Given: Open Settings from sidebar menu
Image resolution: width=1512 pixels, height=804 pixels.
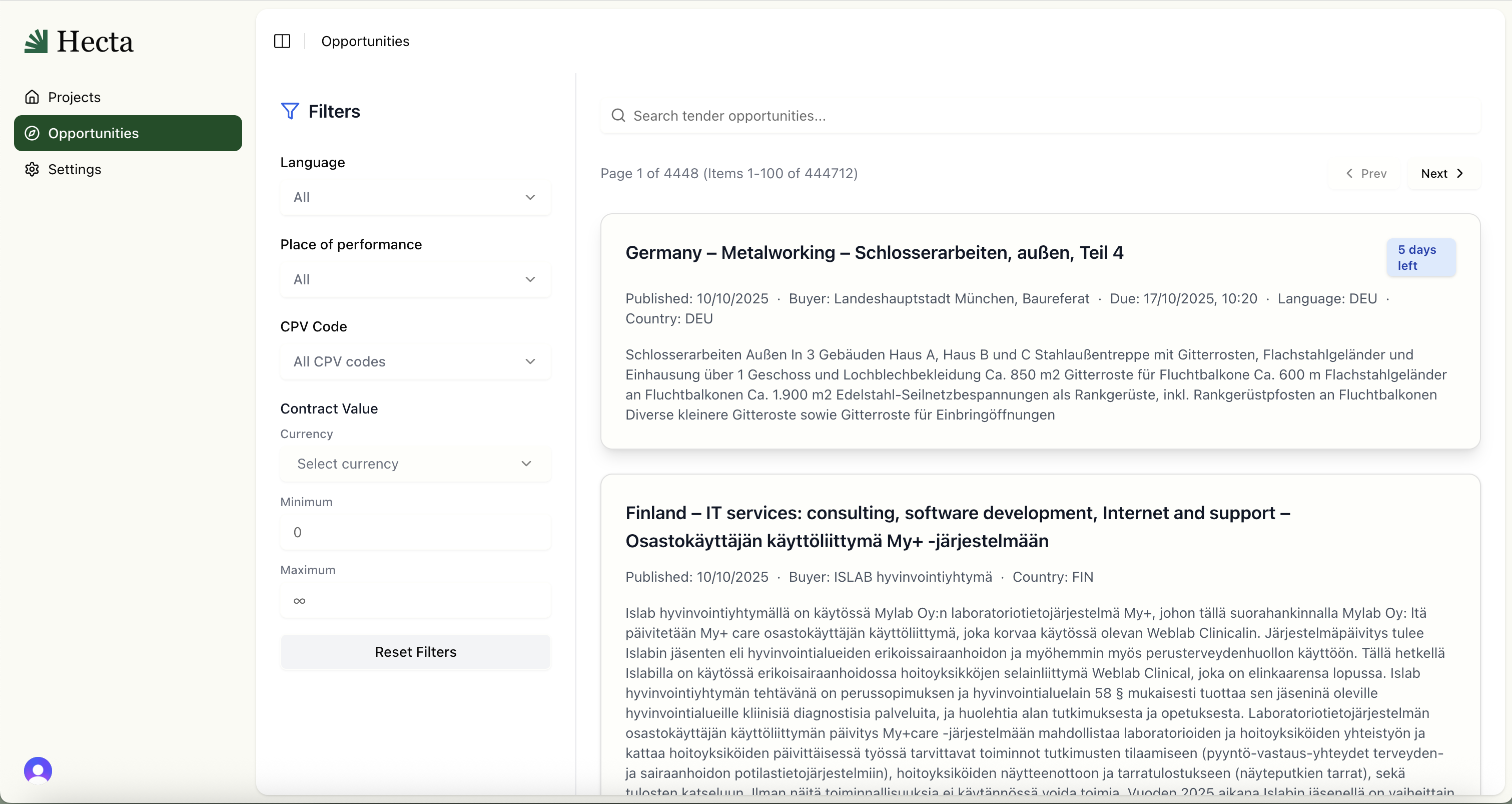Looking at the screenshot, I should tap(75, 169).
